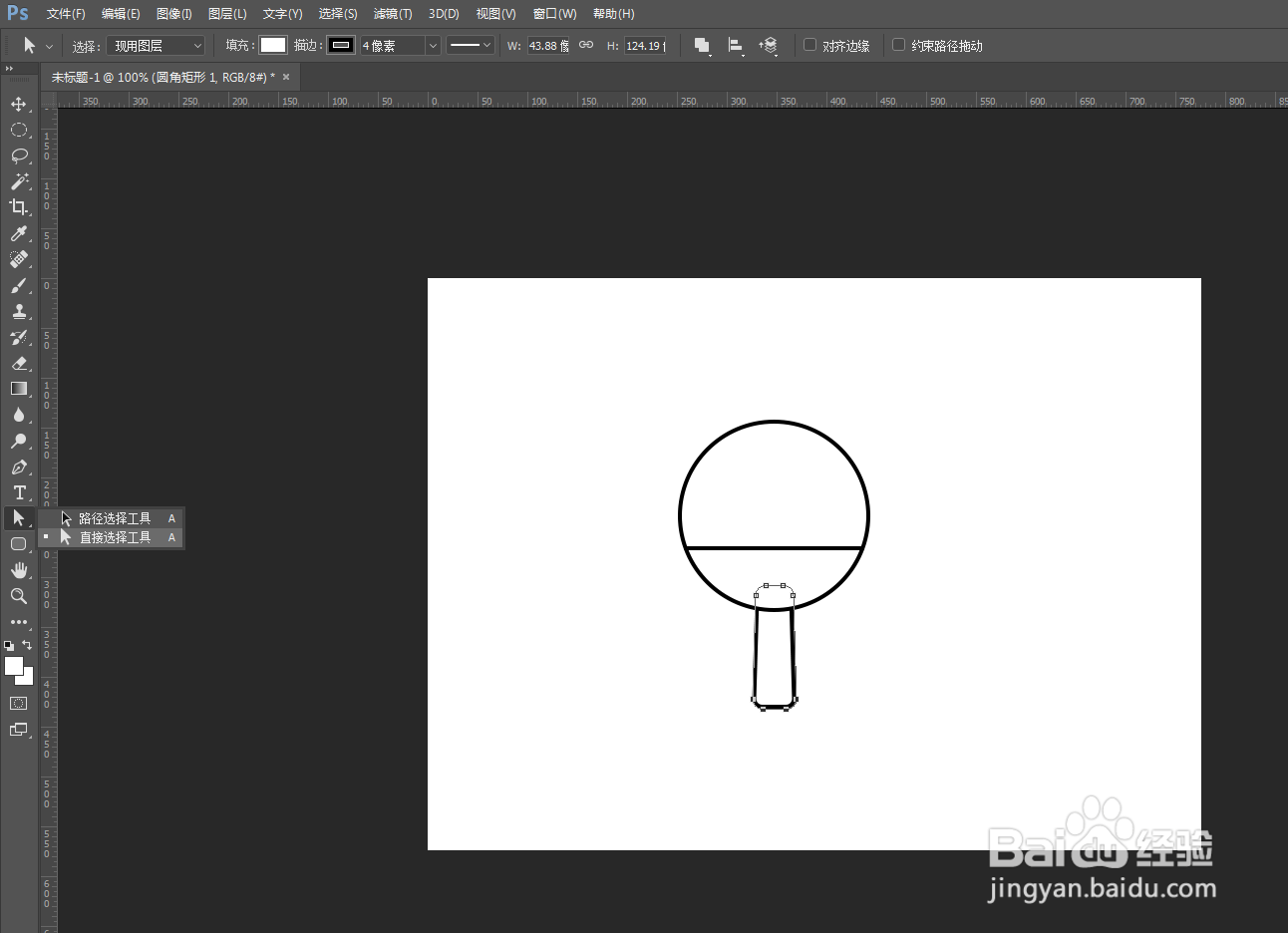Select the Pen tool
The width and height of the screenshot is (1288, 933).
click(18, 466)
